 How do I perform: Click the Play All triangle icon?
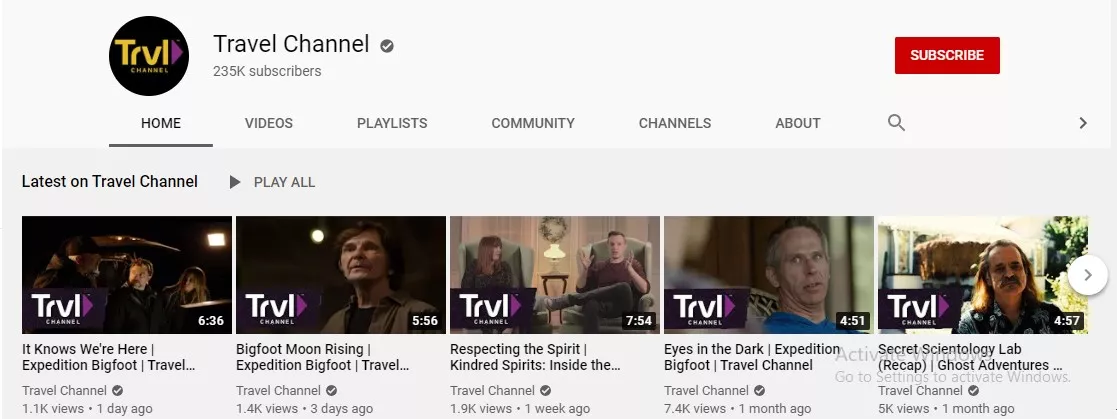[x=234, y=182]
